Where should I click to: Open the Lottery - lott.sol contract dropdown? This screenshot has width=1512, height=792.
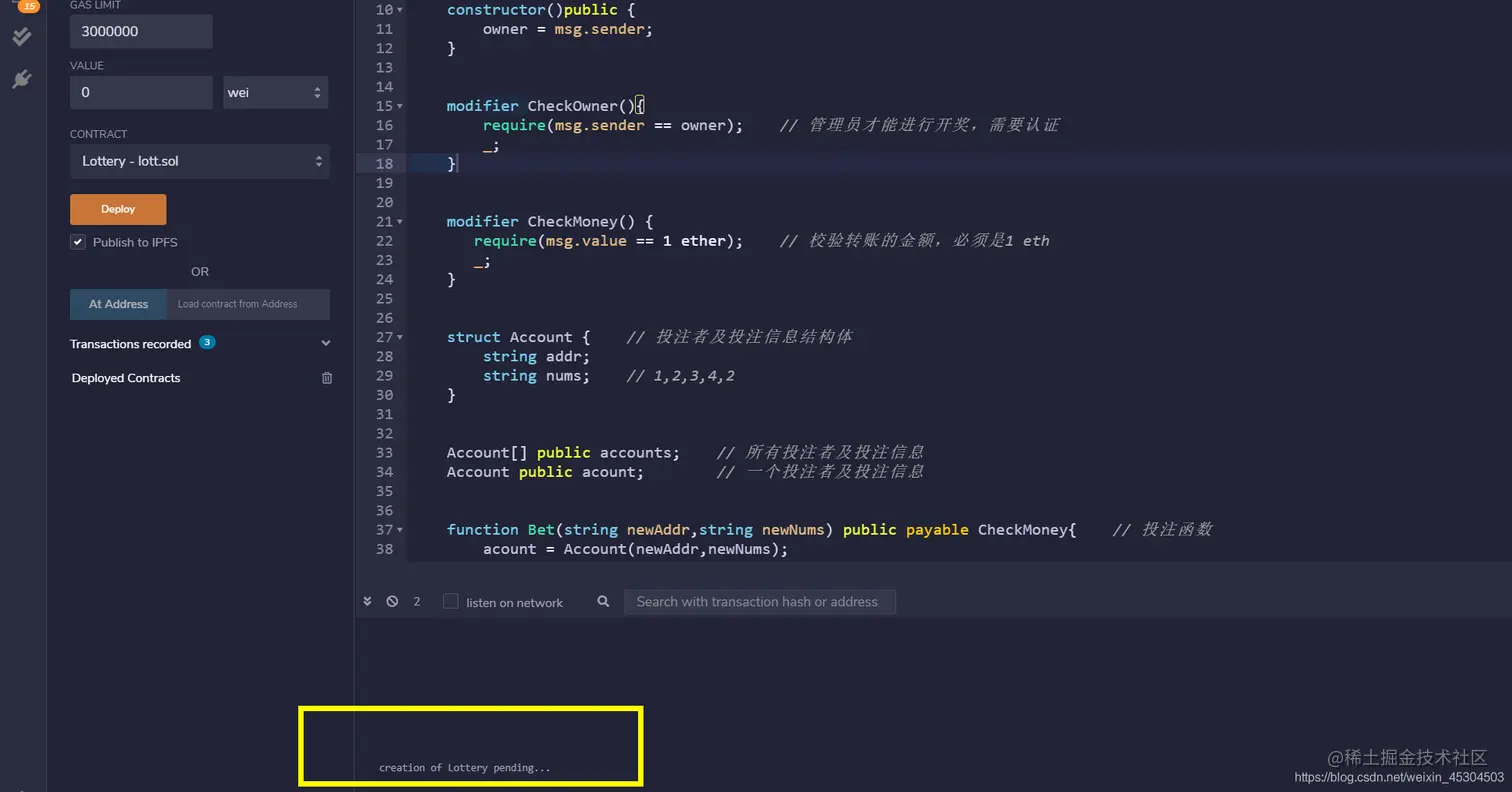click(199, 161)
